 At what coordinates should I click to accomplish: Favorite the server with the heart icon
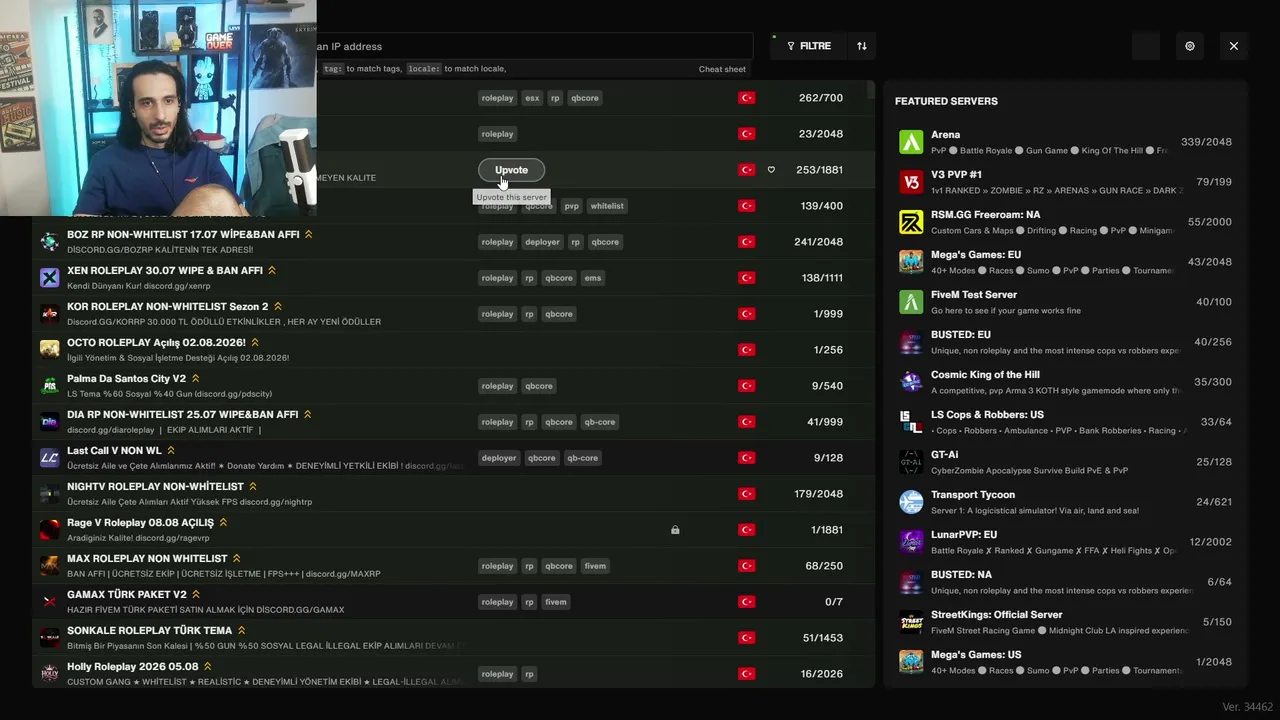(x=771, y=170)
